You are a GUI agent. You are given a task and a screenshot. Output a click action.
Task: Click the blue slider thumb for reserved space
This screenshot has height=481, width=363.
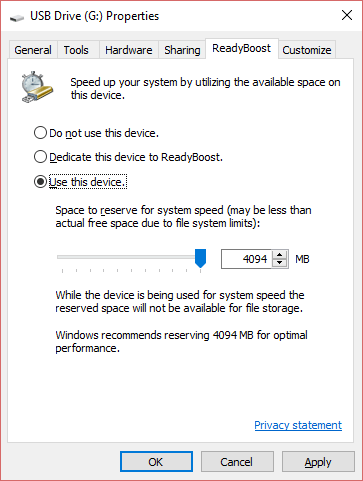[200, 258]
